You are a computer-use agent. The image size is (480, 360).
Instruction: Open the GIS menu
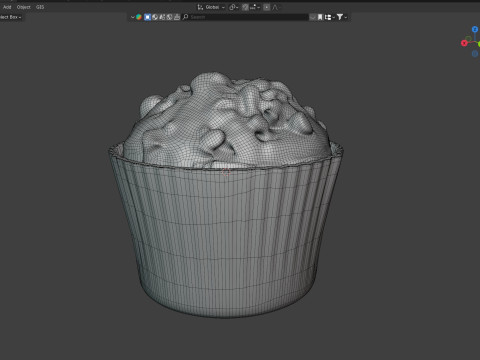(40, 7)
